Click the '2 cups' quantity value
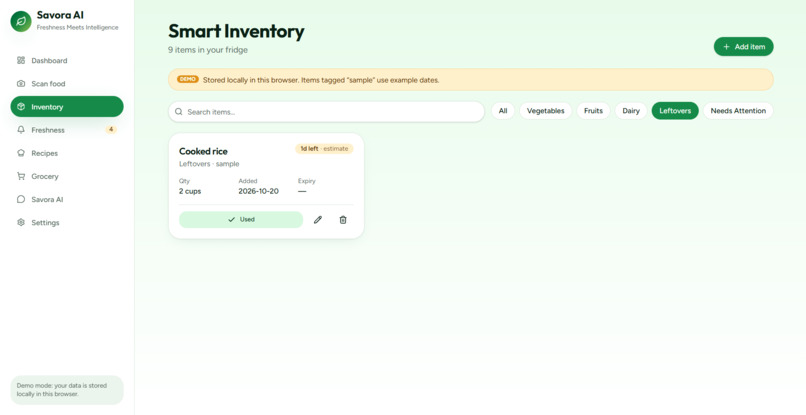 click(x=190, y=191)
